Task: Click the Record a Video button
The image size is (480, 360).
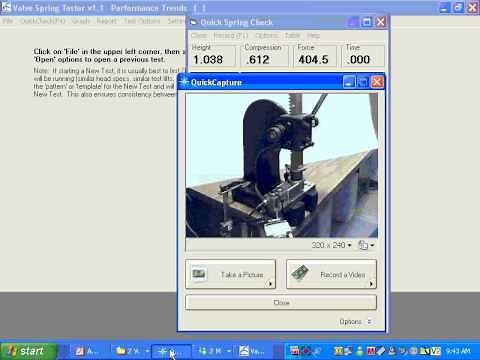Action: 331,274
